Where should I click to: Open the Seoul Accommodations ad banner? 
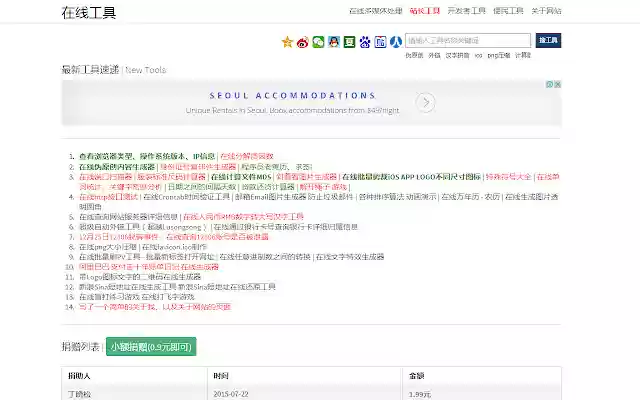pos(311,102)
